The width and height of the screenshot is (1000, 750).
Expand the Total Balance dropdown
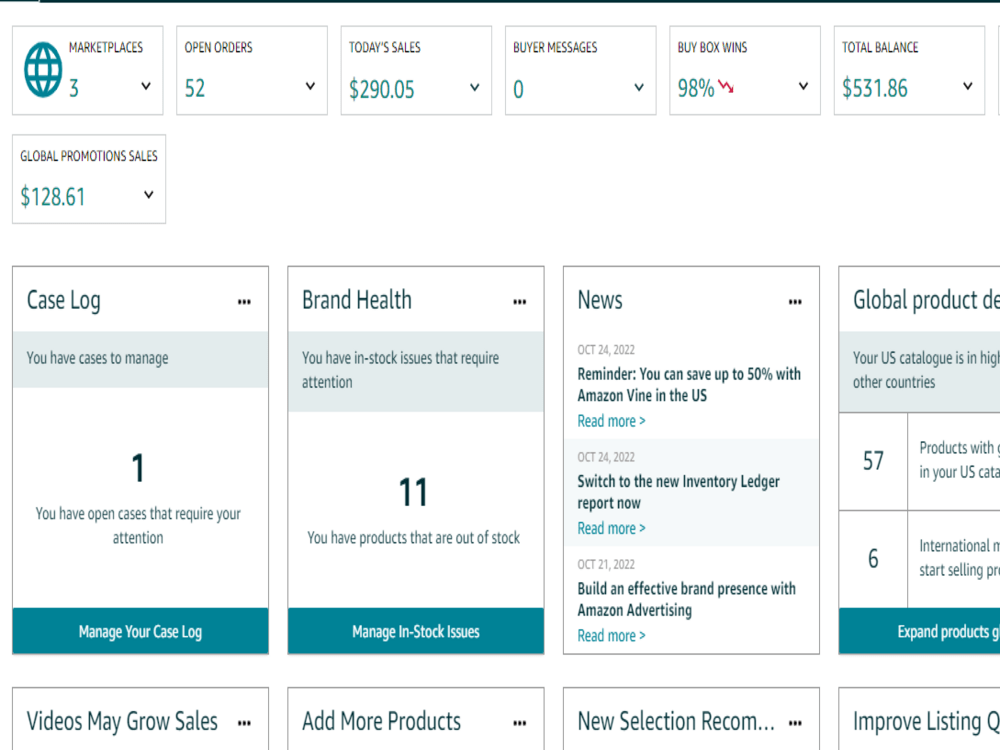(x=968, y=86)
